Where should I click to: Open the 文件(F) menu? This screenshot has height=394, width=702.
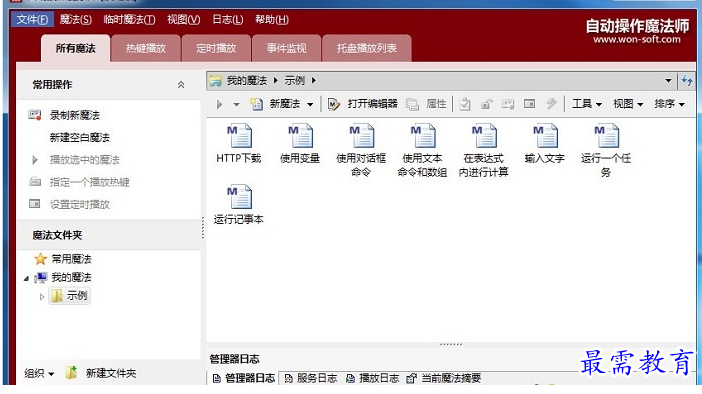pyautogui.click(x=32, y=20)
